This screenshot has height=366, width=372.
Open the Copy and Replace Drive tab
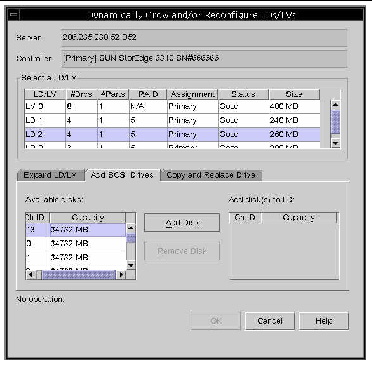coord(211,175)
